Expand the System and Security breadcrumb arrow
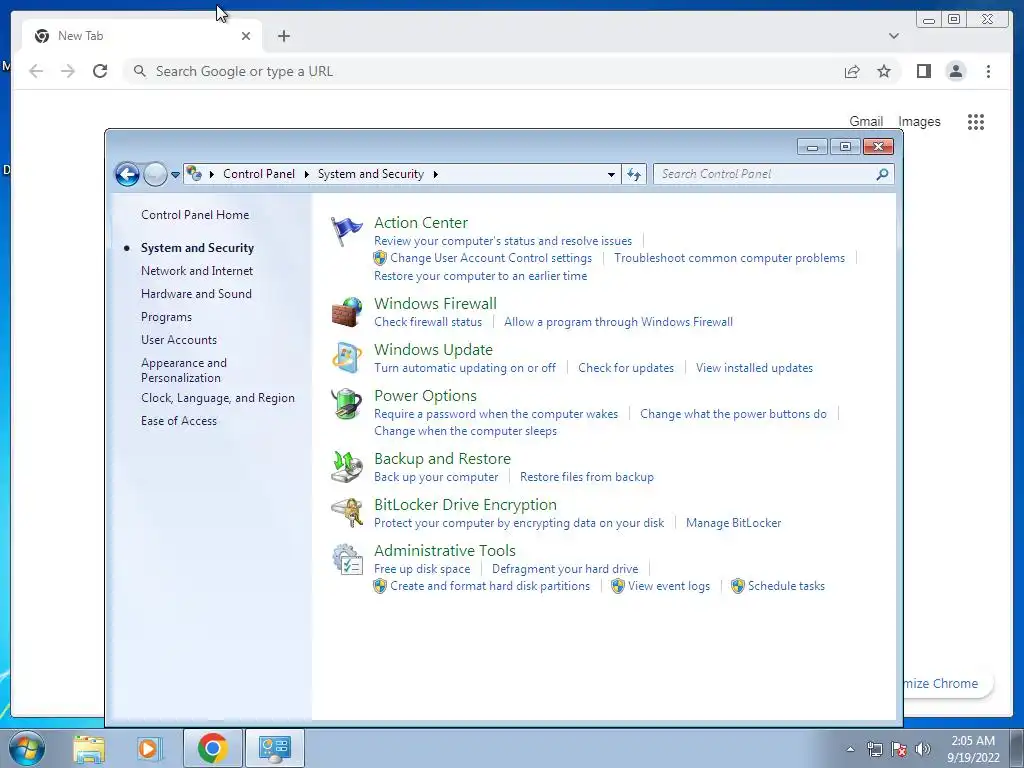 (x=436, y=174)
